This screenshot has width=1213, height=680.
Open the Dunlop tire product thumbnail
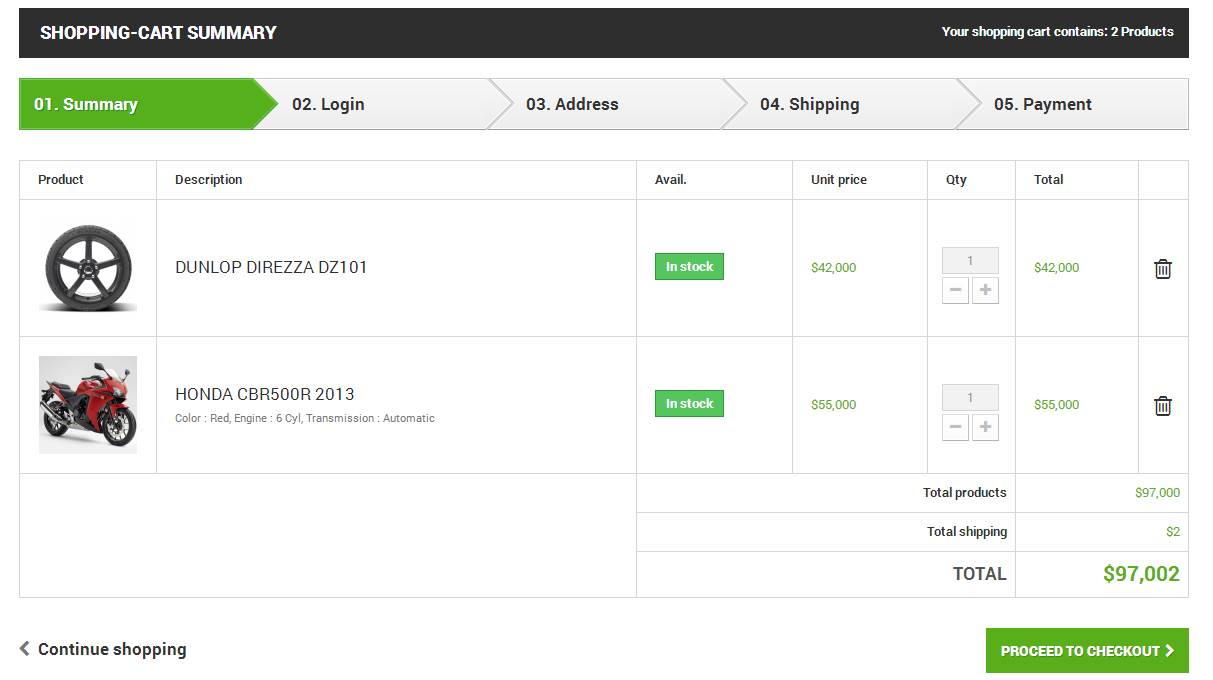(88, 268)
